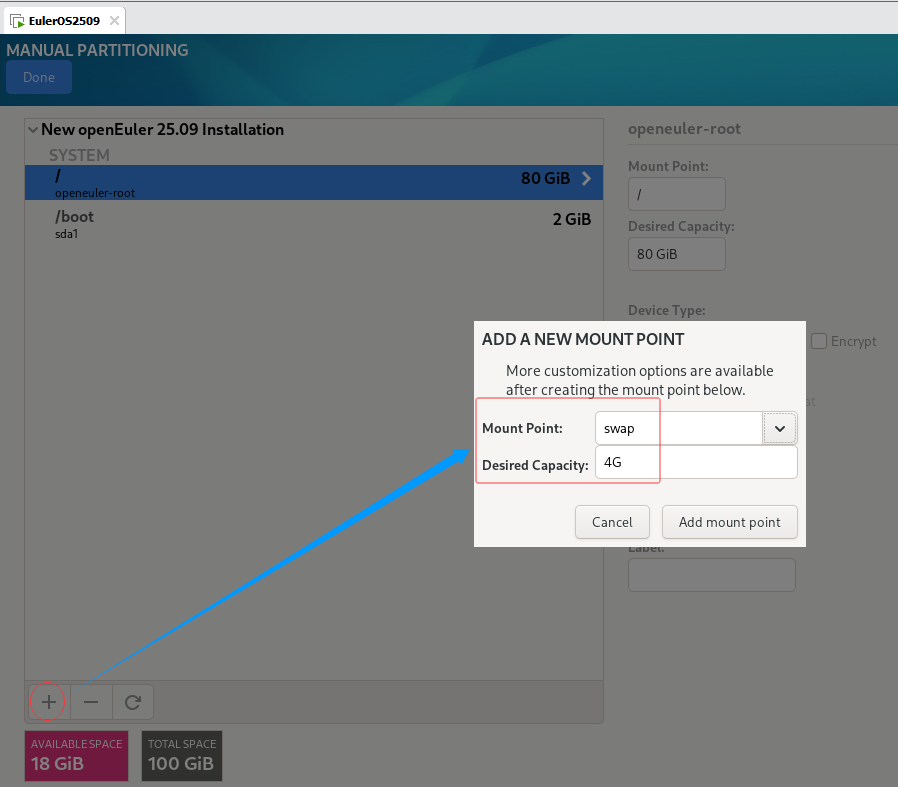Click the plus add mount point icon
This screenshot has height=787, width=898.
(x=49, y=702)
